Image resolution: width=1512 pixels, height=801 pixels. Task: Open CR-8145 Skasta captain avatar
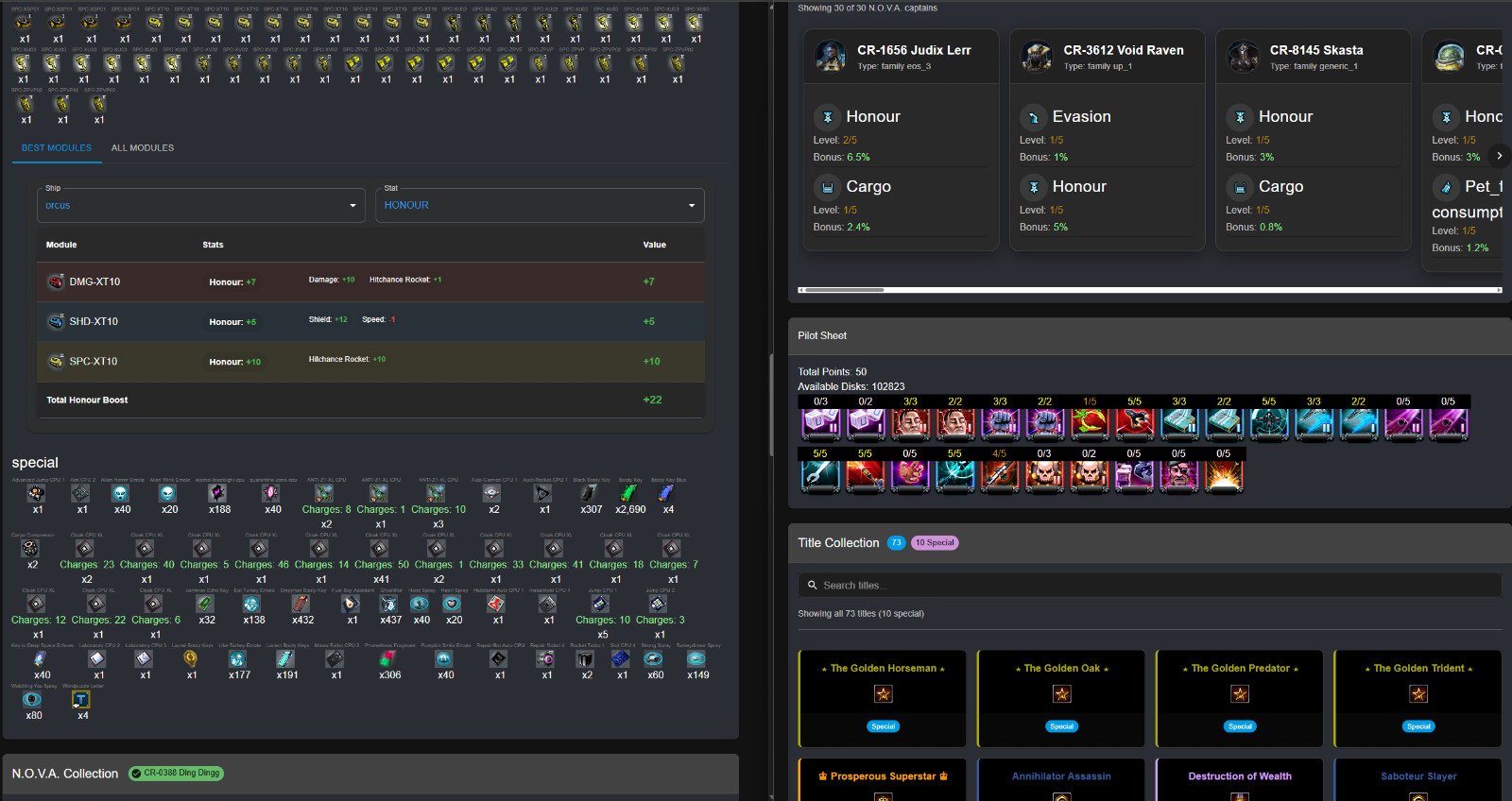click(1243, 57)
